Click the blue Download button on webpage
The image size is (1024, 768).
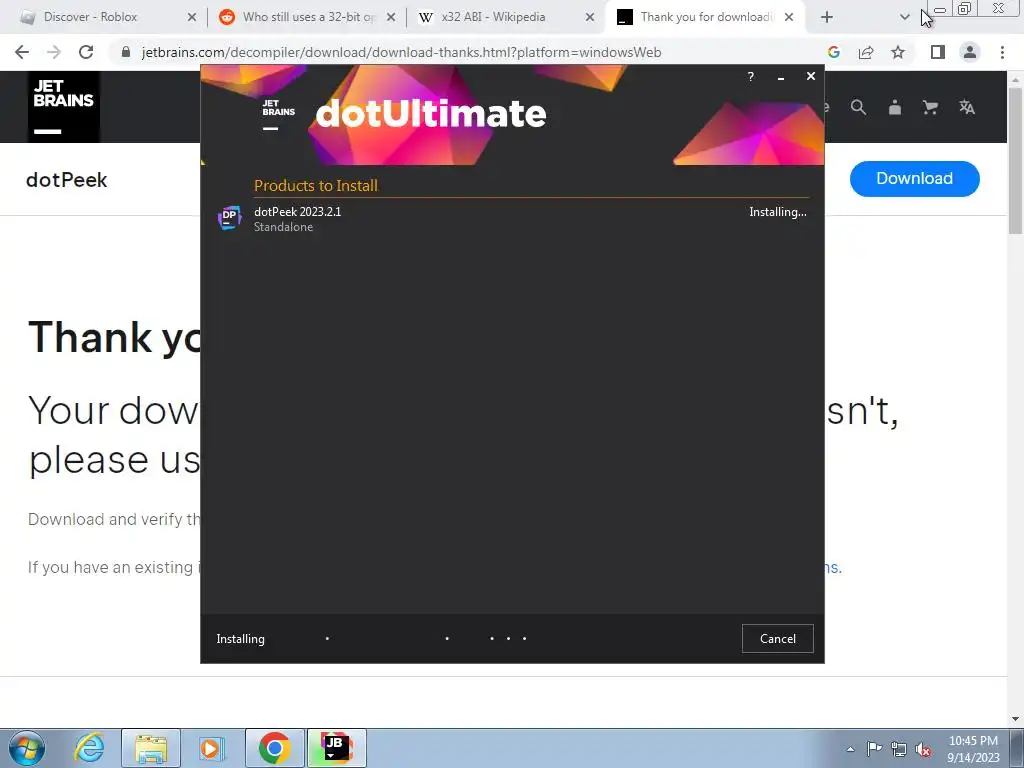click(914, 178)
